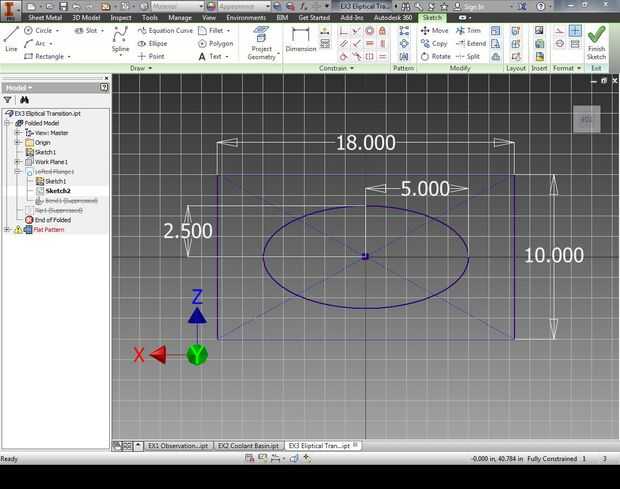
Task: Select the Equation Curve tool
Action: click(x=165, y=30)
